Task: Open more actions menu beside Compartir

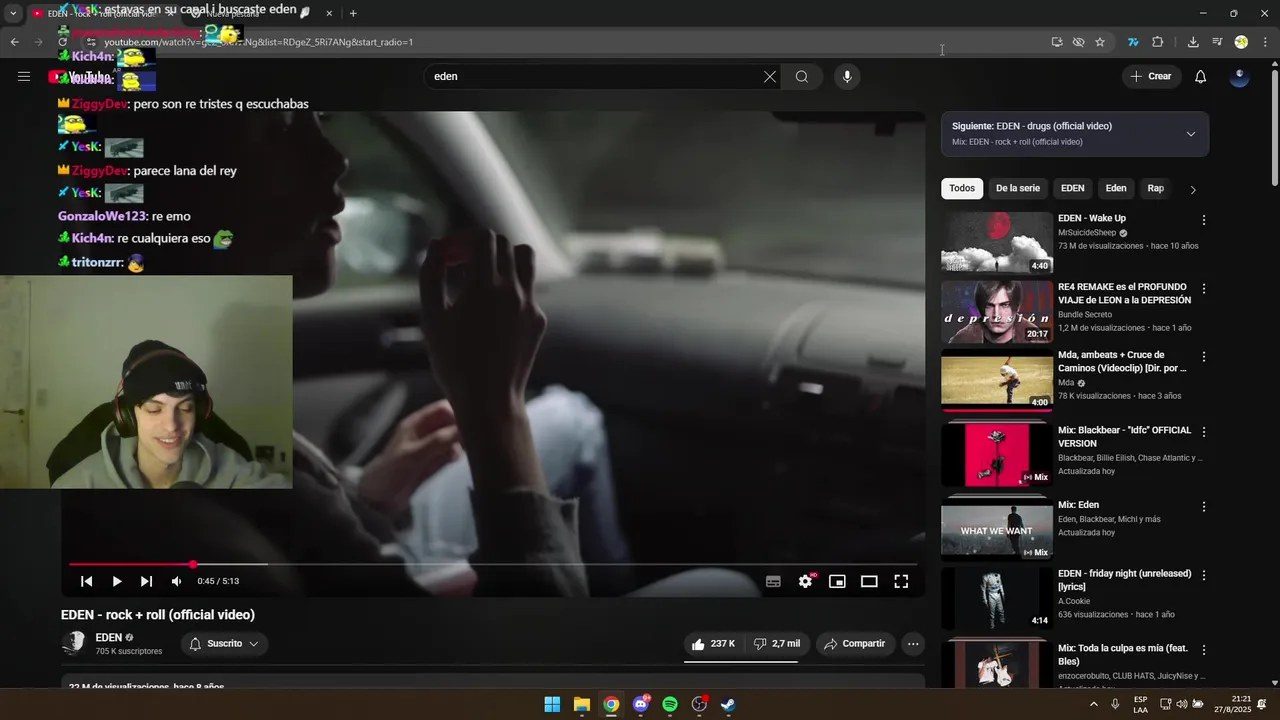Action: tap(913, 644)
